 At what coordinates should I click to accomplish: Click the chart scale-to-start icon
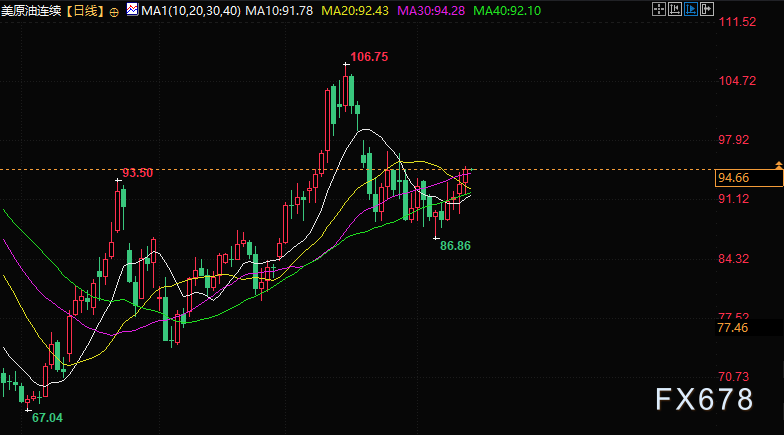click(x=674, y=9)
